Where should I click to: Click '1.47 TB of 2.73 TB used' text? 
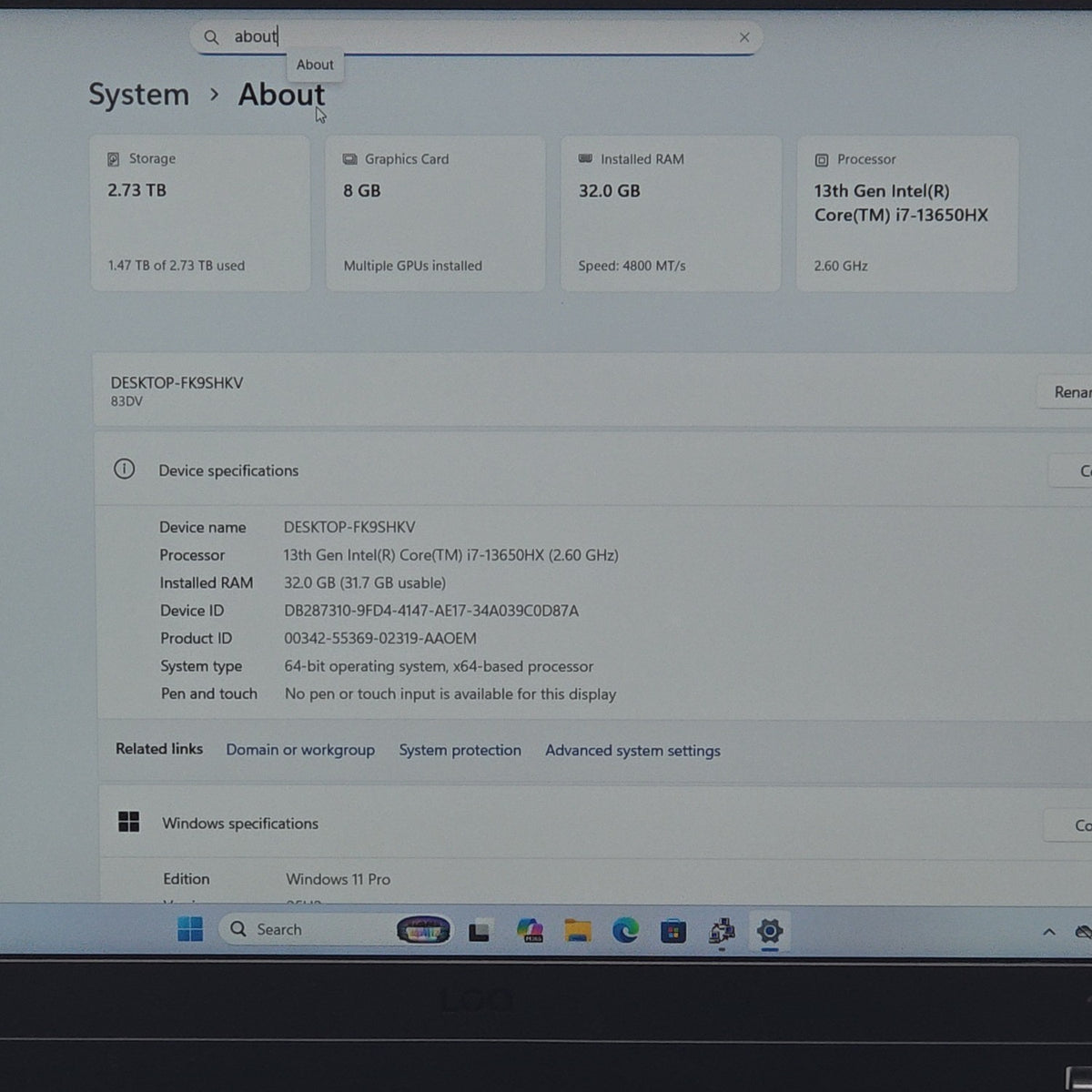point(177,266)
